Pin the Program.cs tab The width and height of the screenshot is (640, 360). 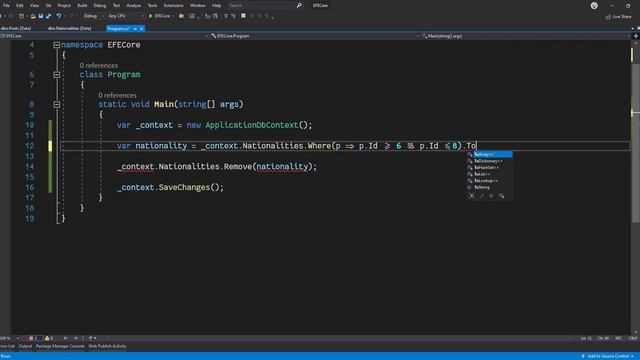(135, 29)
